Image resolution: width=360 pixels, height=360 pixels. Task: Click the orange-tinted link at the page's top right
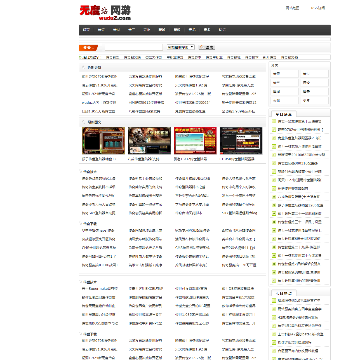point(318,8)
